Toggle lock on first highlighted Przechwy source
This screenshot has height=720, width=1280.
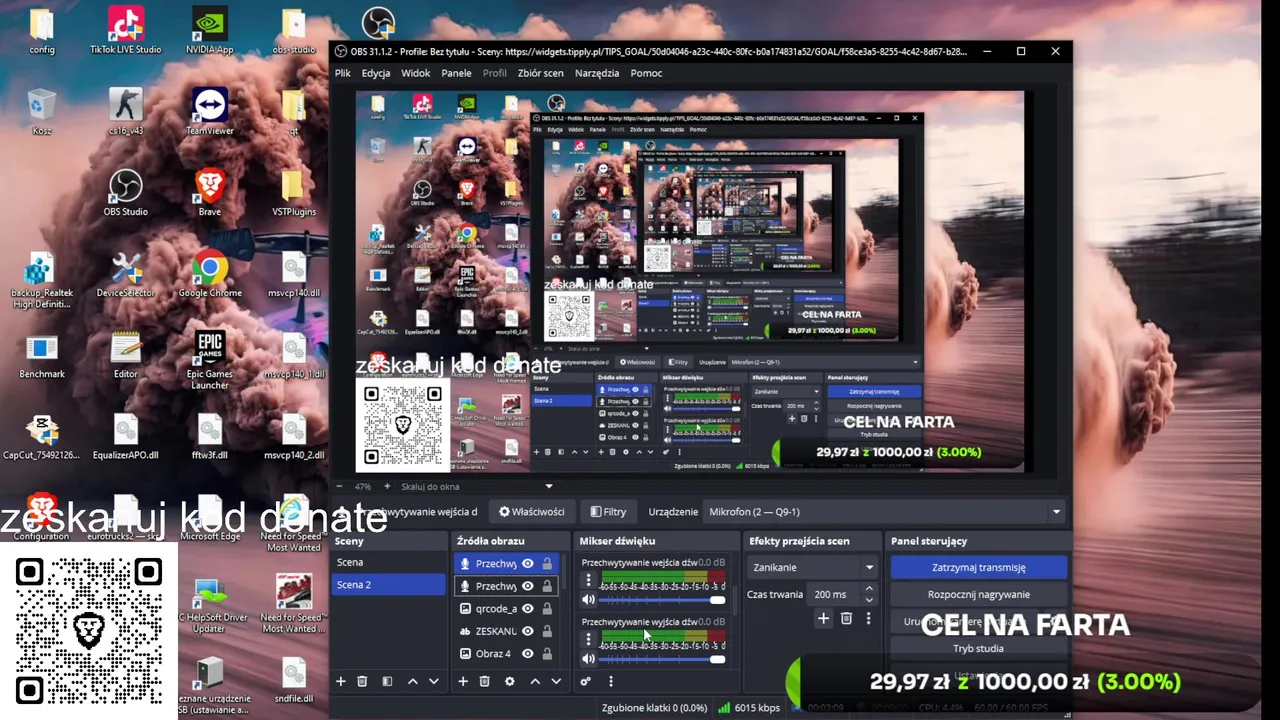[547, 563]
